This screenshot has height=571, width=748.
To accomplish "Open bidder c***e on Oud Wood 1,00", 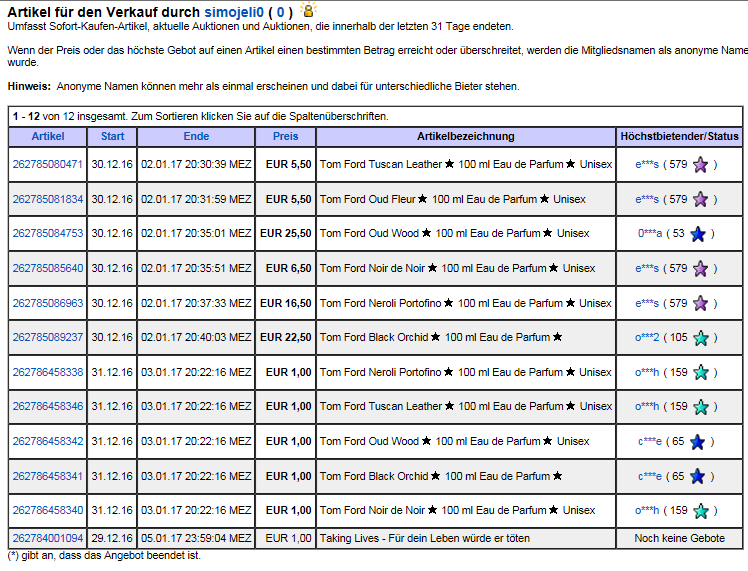I will coord(650,442).
